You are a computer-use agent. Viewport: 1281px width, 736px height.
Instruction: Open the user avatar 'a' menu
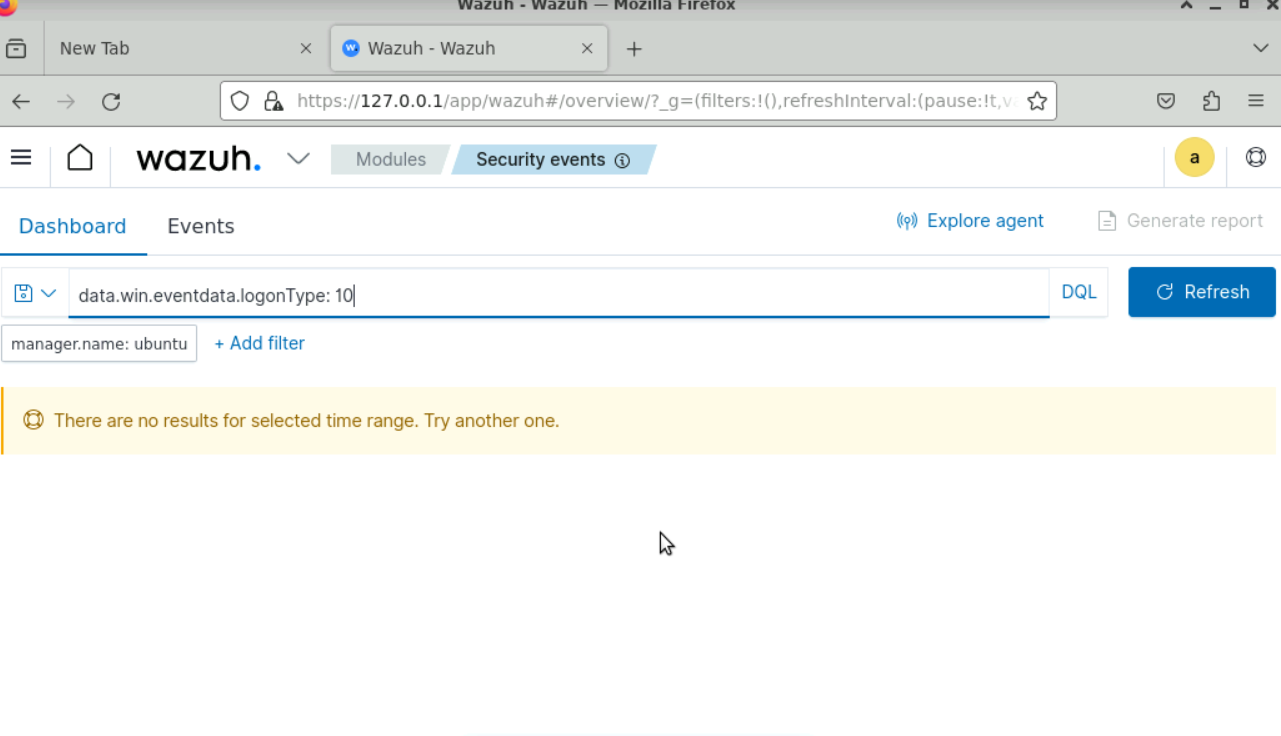click(x=1194, y=158)
